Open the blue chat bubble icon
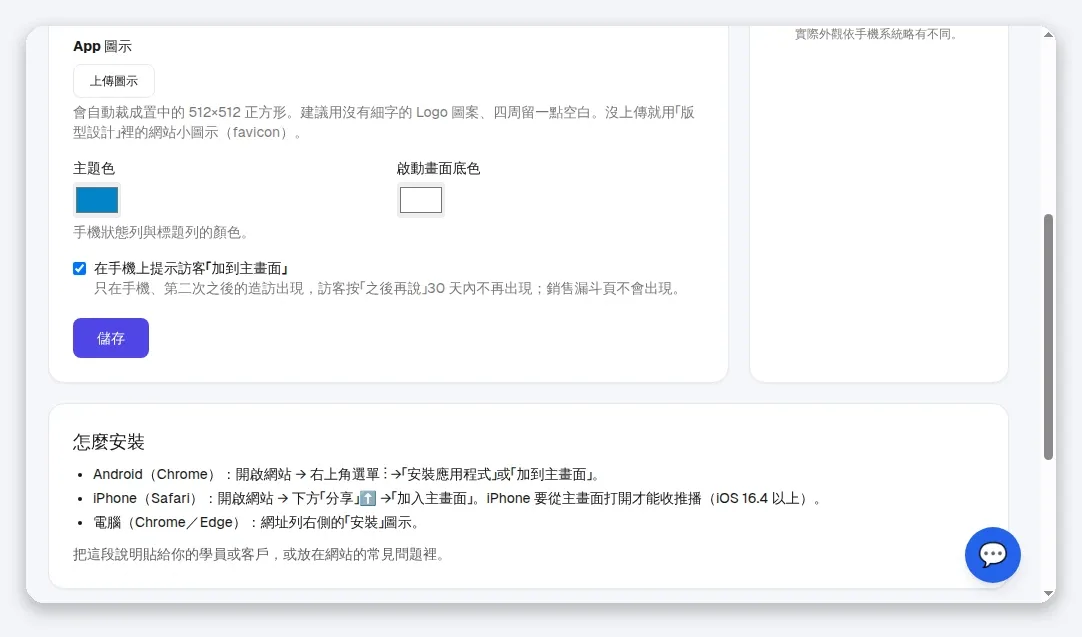The height and width of the screenshot is (637, 1082). (992, 555)
